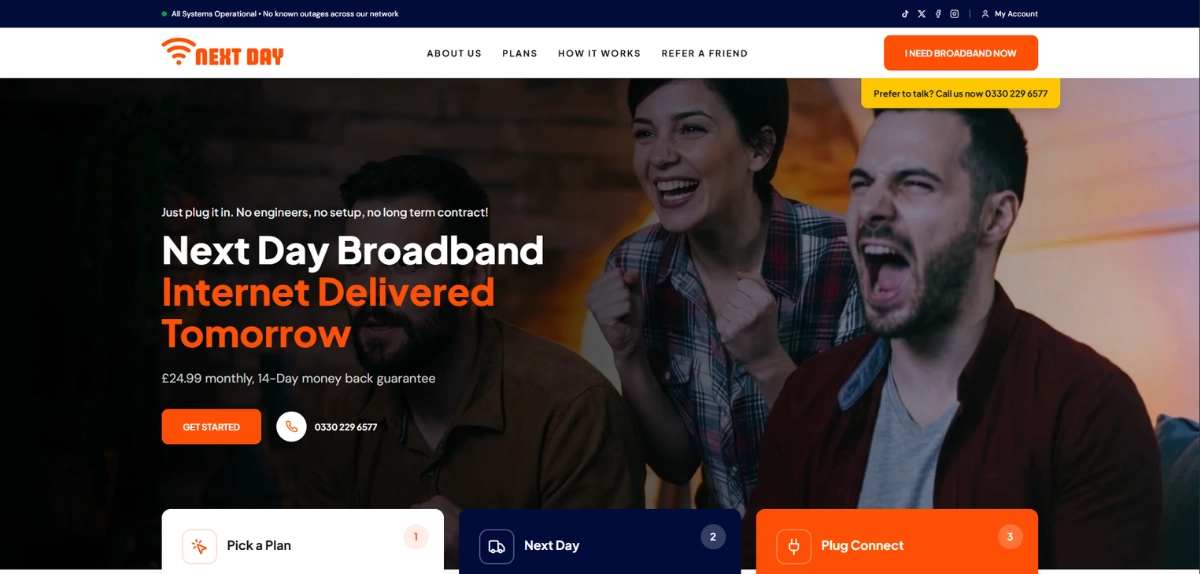Click the 0330 229 6577 hero phone number
The width and height of the screenshot is (1200, 574).
tap(346, 427)
